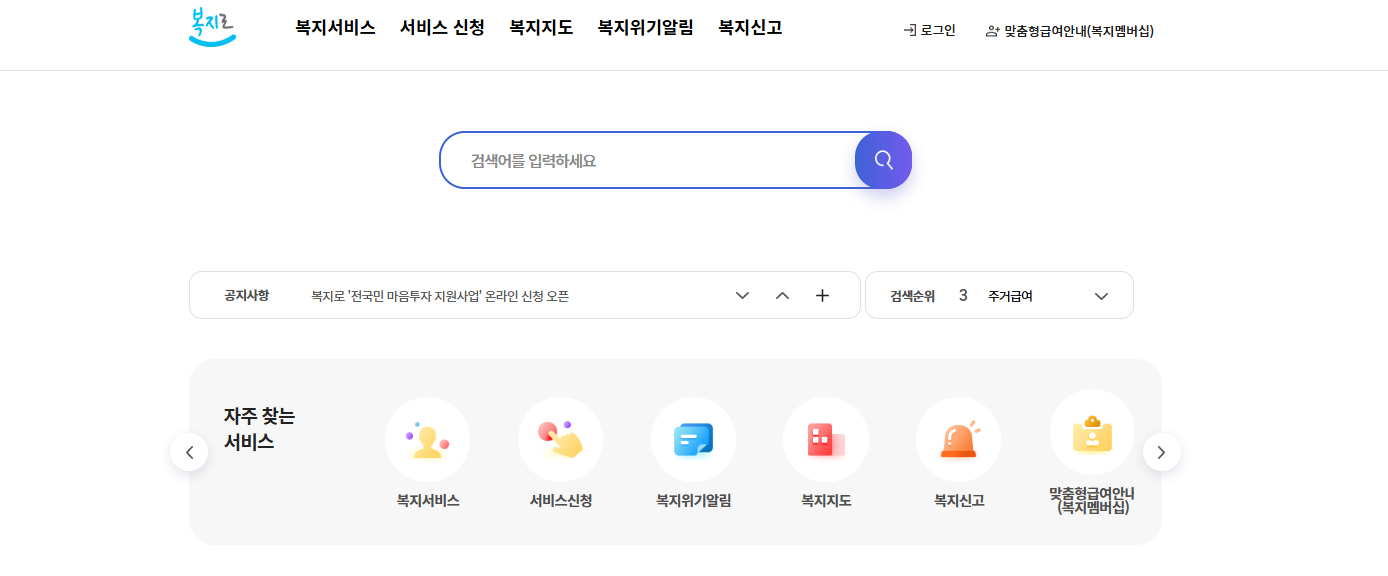This screenshot has height=576, width=1388.
Task: Expand the 검색순위 ranking dropdown
Action: pos(1101,296)
